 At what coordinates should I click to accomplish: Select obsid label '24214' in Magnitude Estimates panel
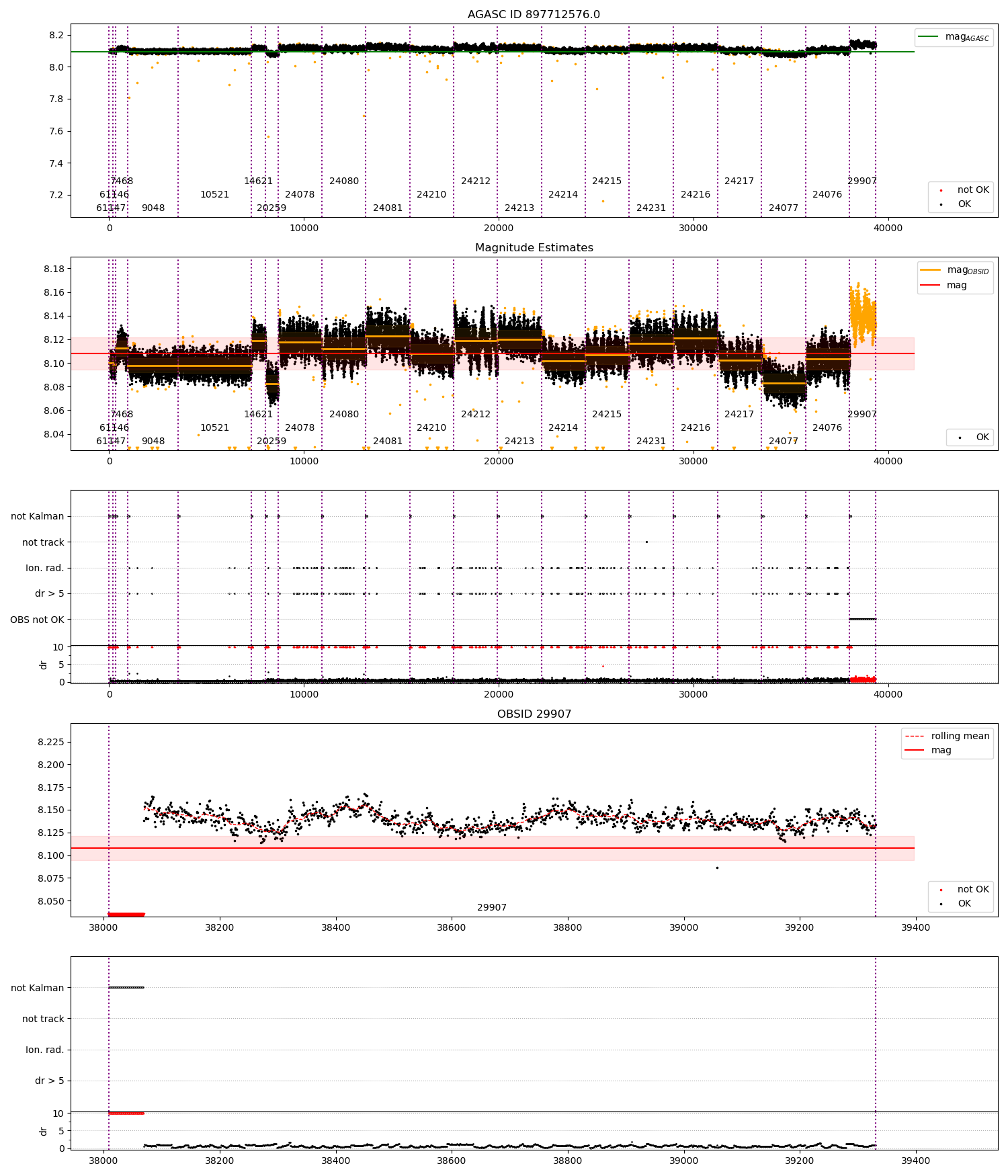[x=563, y=428]
